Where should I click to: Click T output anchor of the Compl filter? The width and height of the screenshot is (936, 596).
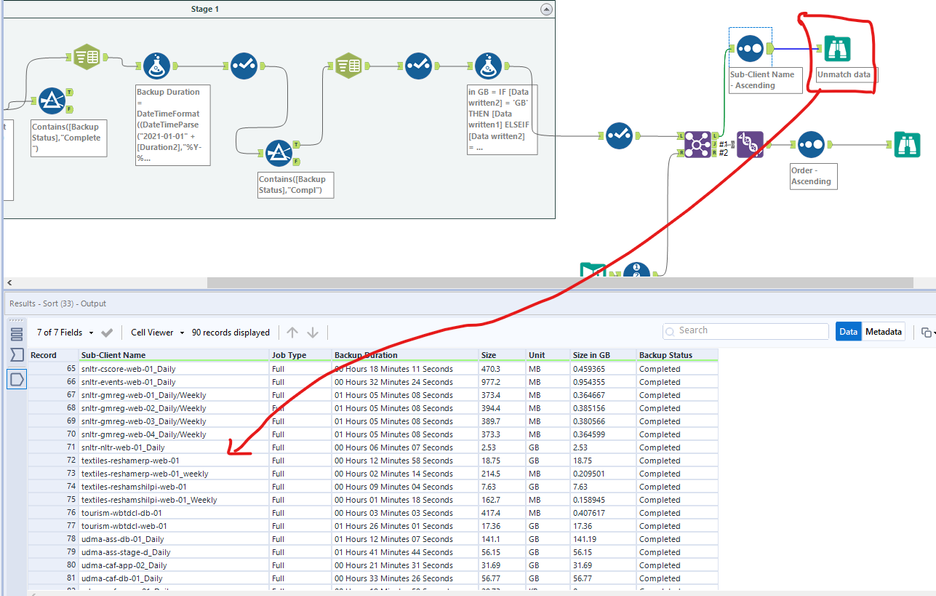click(x=296, y=145)
